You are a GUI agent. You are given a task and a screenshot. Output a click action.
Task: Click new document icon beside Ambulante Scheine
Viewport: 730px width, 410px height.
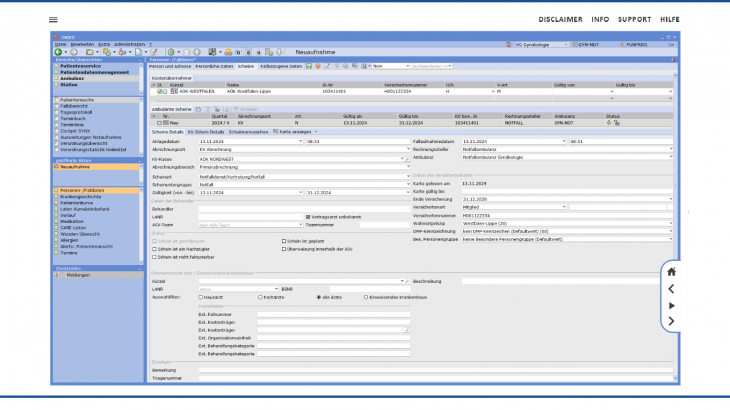click(198, 107)
